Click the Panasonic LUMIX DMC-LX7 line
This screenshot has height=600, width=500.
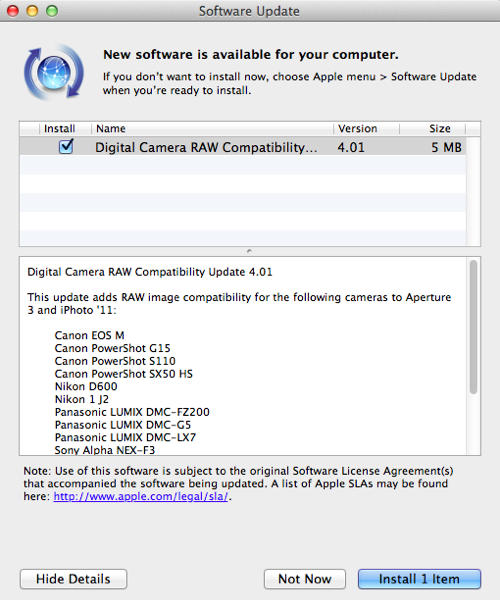(x=125, y=437)
